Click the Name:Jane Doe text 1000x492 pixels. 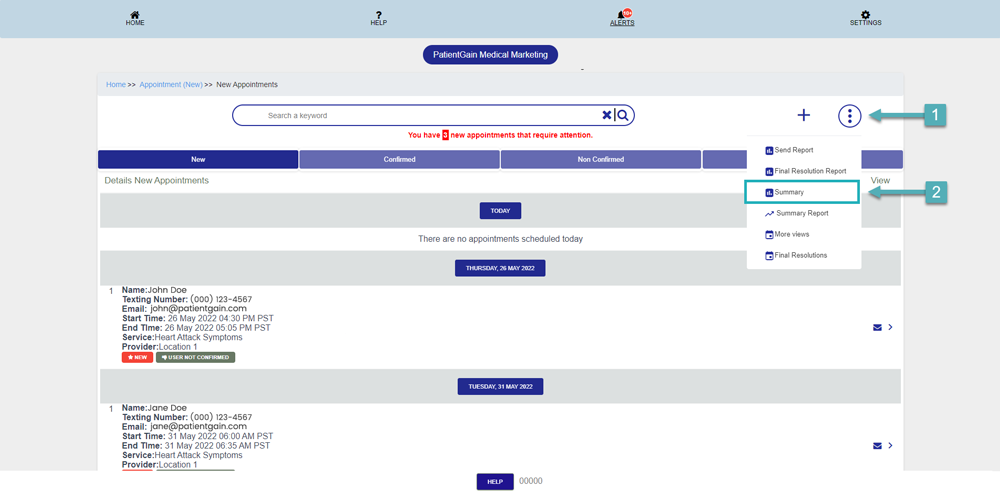[154, 408]
